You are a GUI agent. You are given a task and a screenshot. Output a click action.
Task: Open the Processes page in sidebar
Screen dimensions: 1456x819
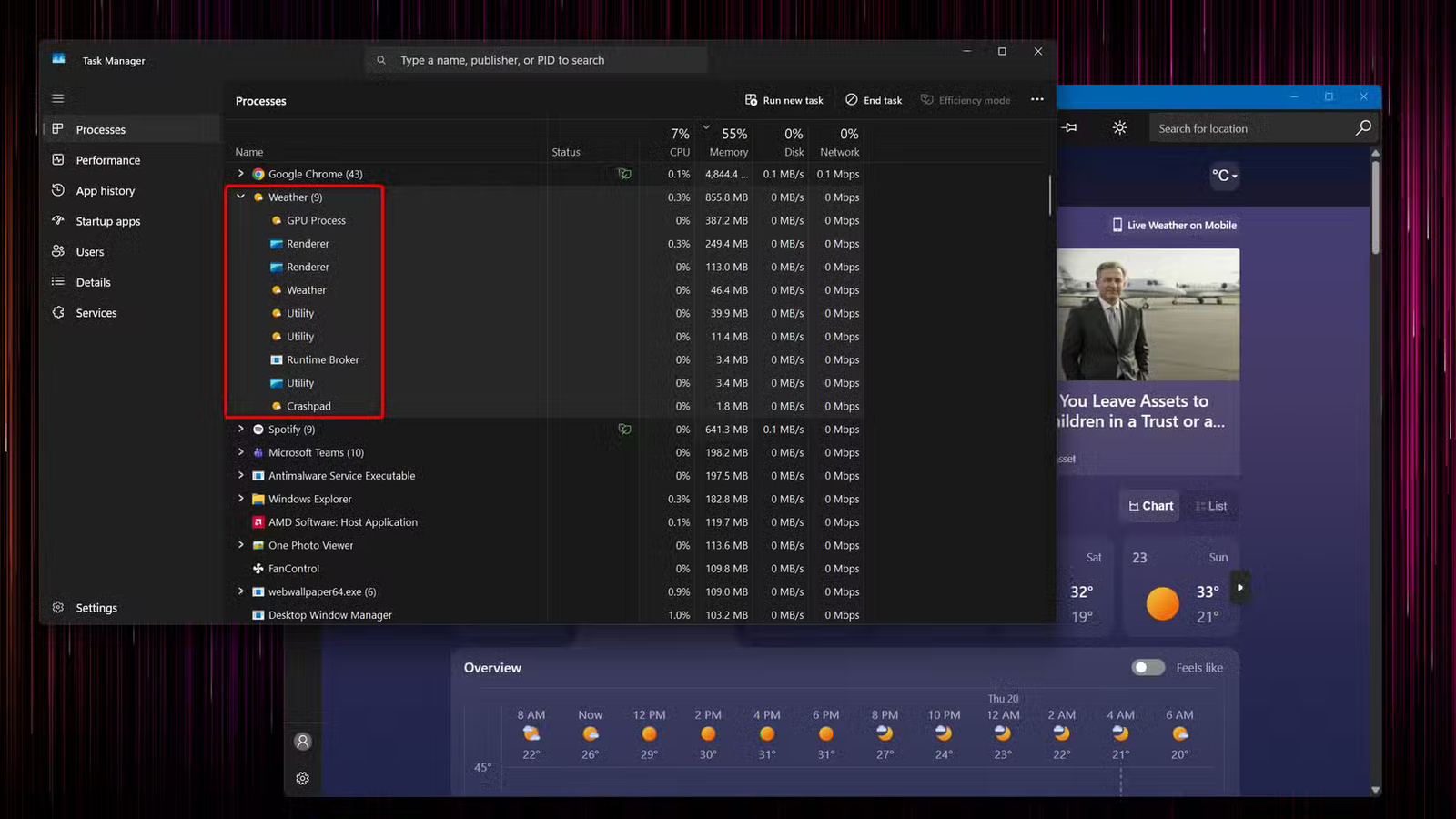tap(132, 129)
